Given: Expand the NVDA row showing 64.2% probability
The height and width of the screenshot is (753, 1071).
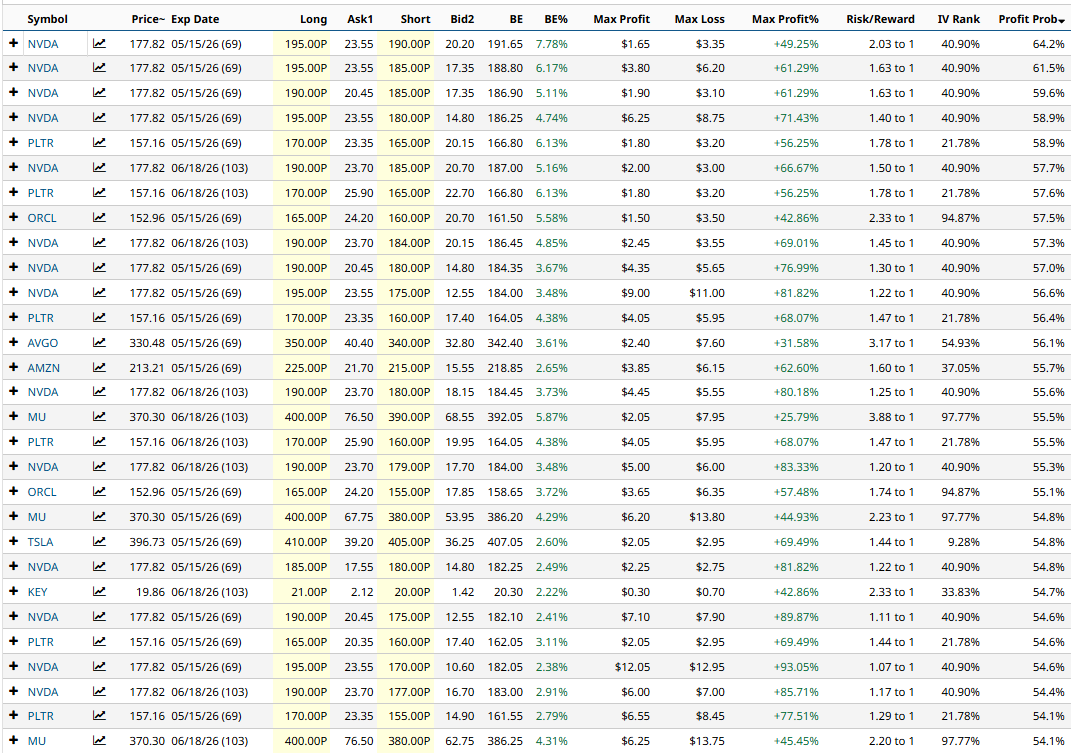Looking at the screenshot, I should tap(13, 44).
